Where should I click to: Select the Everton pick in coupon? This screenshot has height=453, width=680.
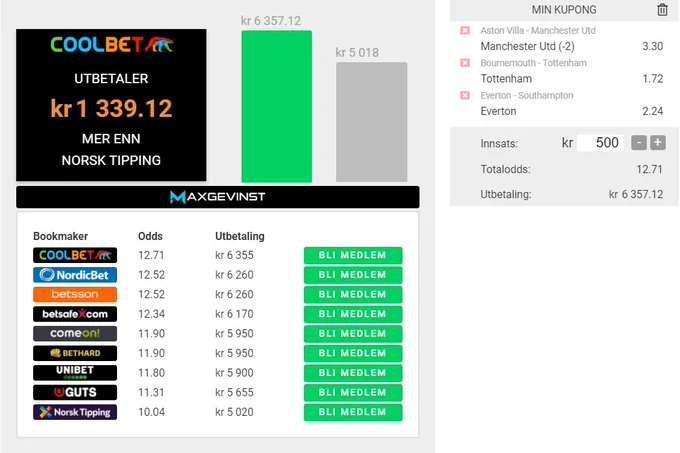(x=498, y=111)
